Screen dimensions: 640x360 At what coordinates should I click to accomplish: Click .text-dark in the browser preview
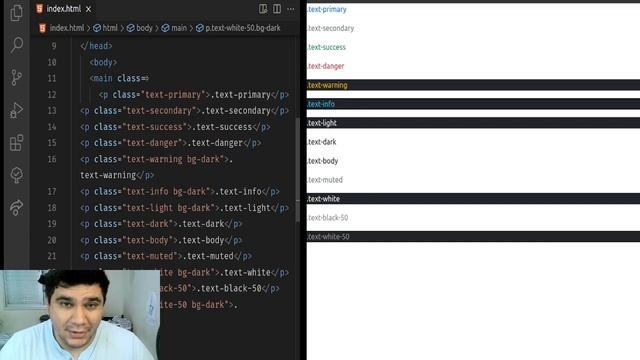pyautogui.click(x=322, y=142)
